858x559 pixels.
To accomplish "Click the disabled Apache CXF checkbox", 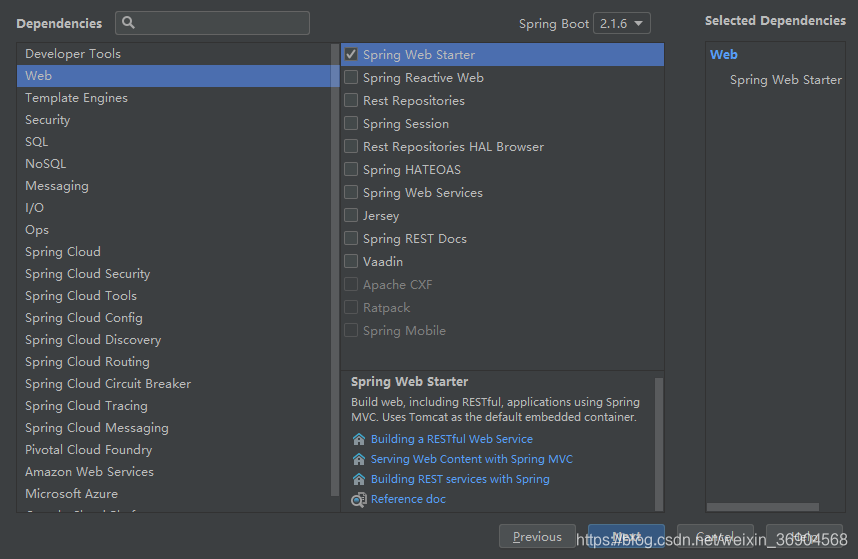I will (351, 284).
